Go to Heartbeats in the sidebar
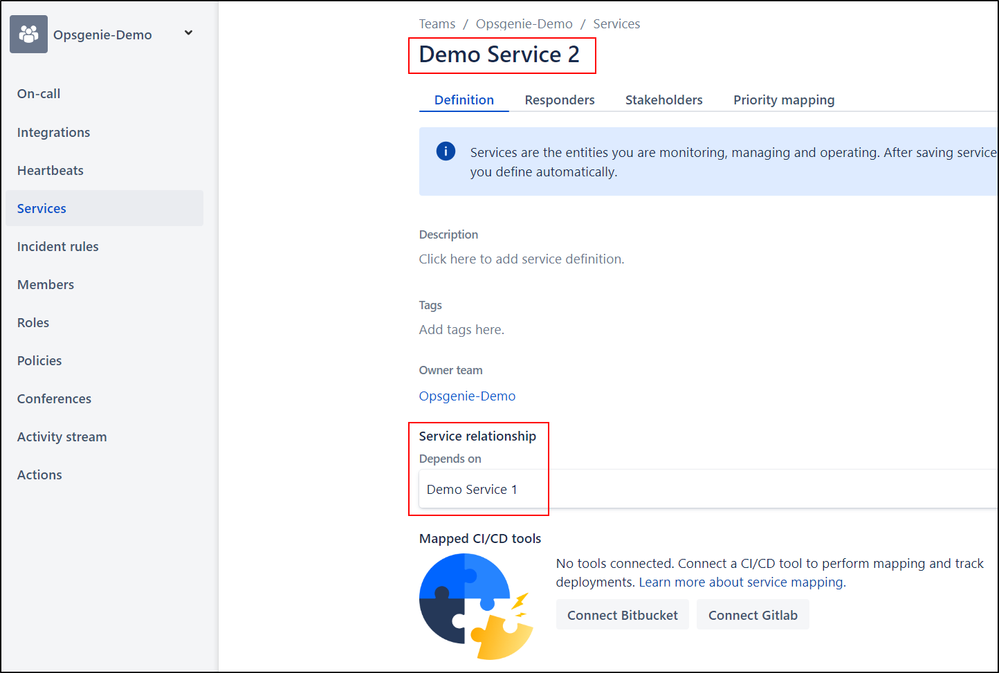The width and height of the screenshot is (999, 673). [x=50, y=170]
